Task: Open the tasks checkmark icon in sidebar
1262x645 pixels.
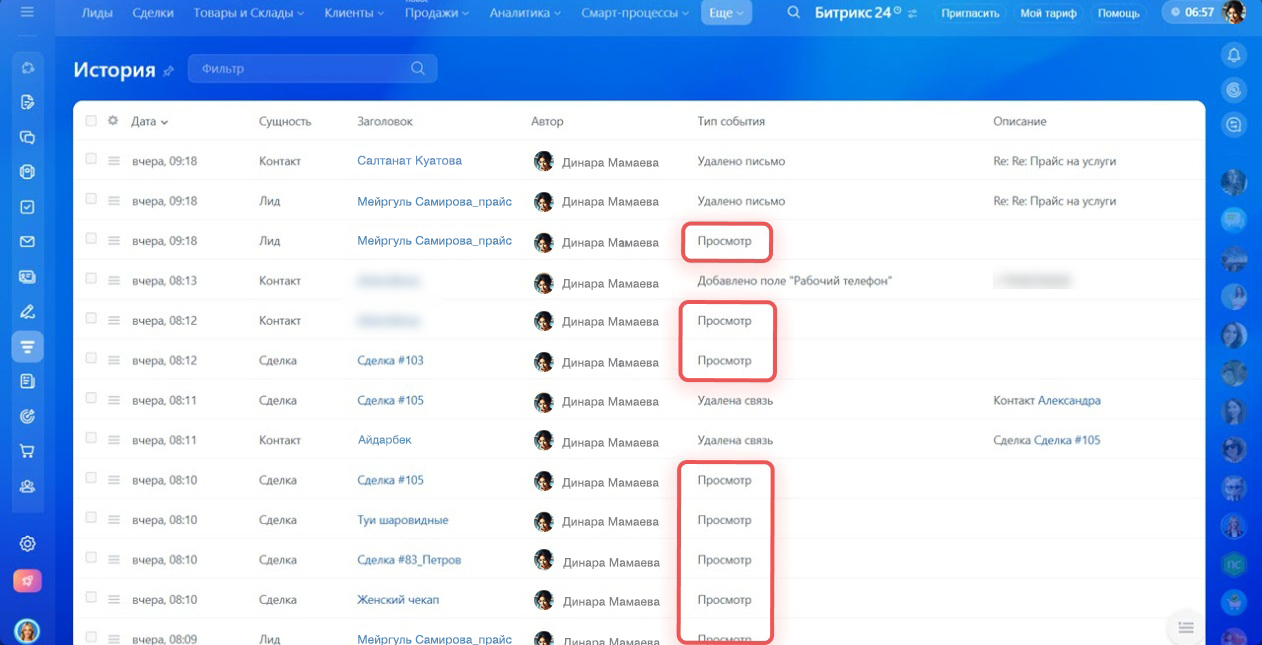Action: [27, 207]
